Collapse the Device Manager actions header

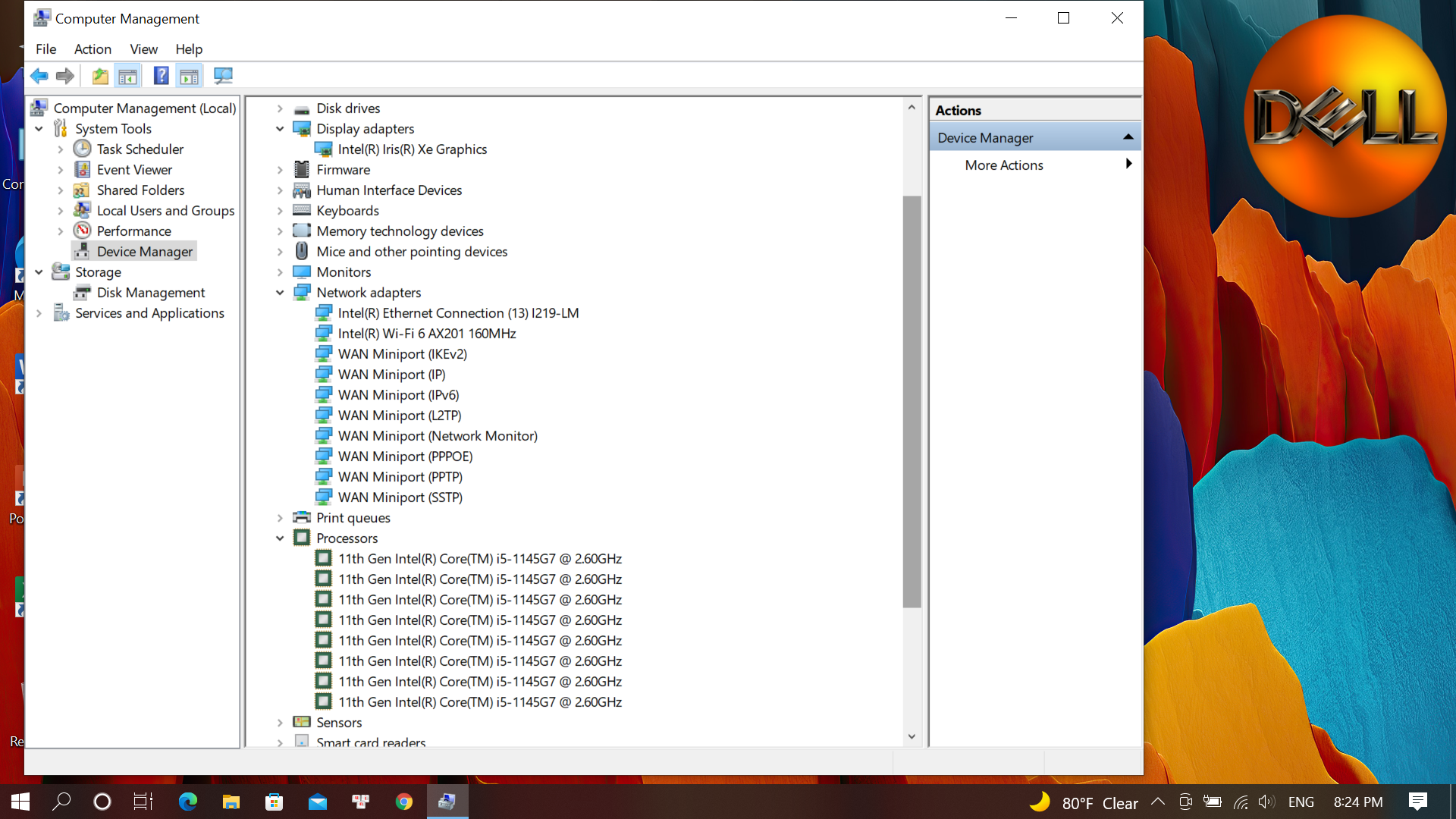click(x=1128, y=137)
